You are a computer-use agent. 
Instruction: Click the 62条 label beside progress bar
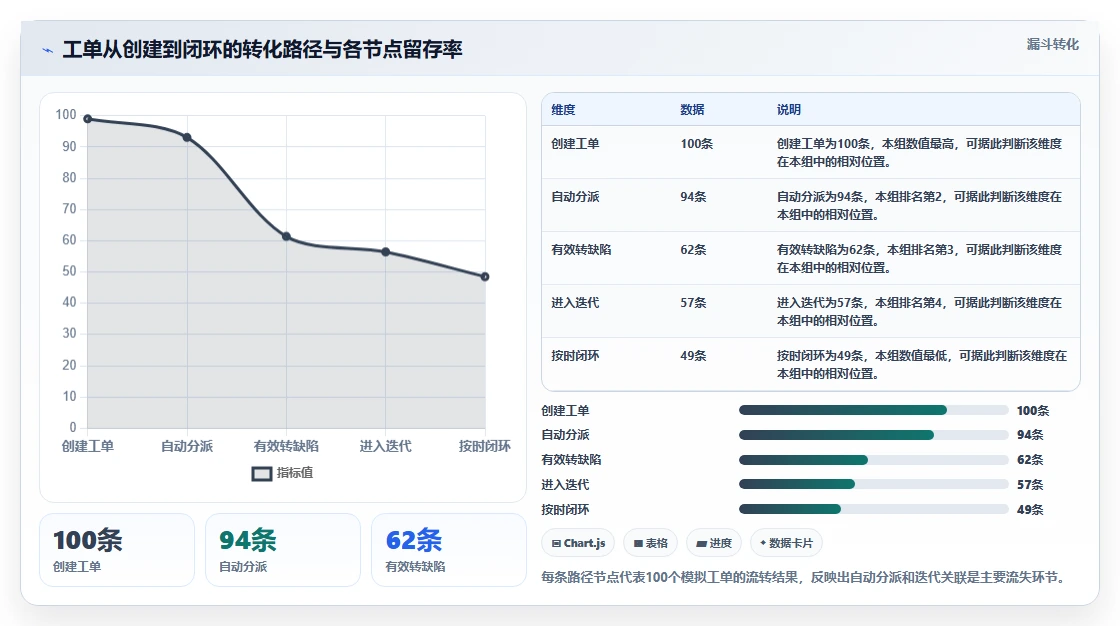coord(1030,459)
